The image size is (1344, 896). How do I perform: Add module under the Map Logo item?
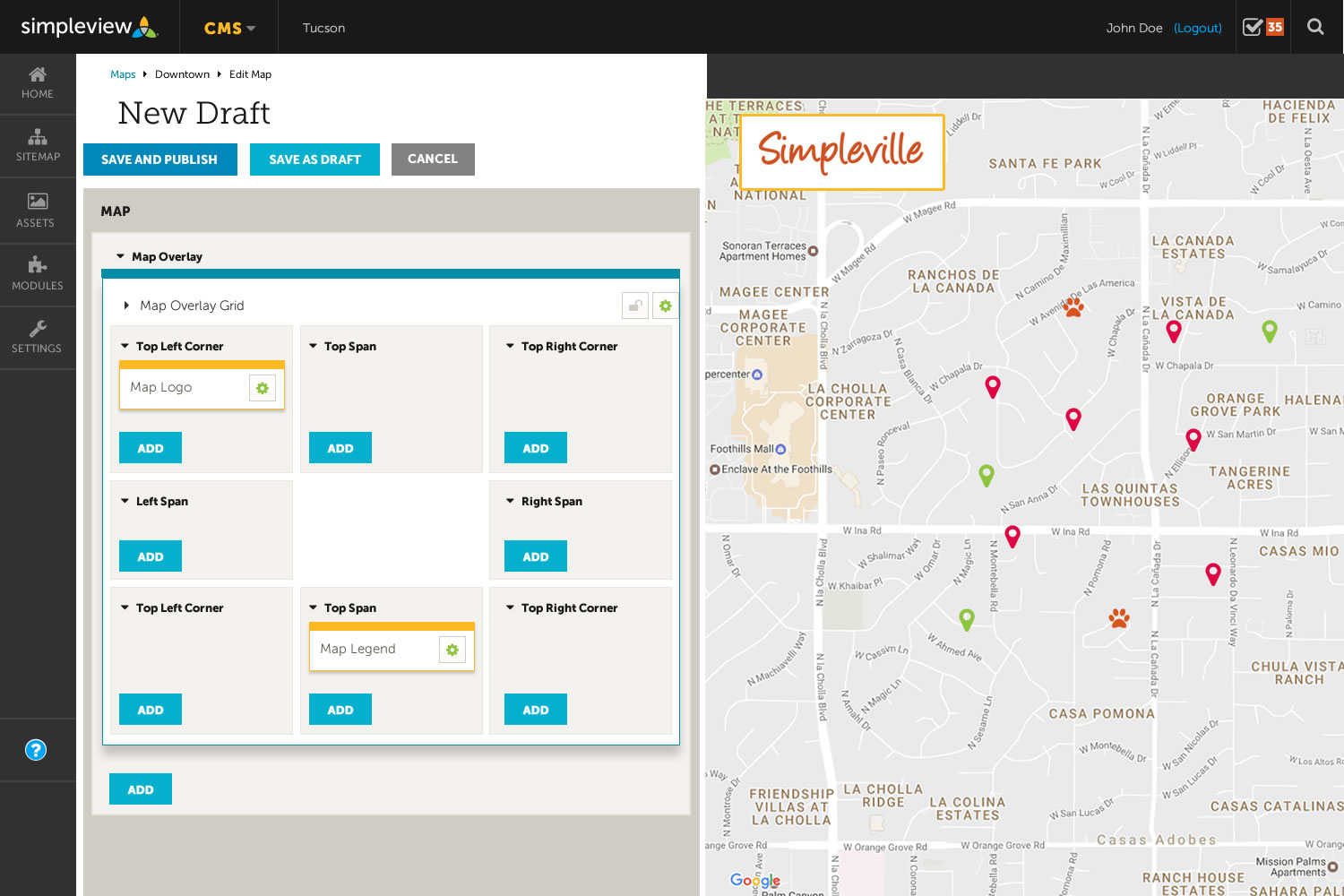(151, 448)
